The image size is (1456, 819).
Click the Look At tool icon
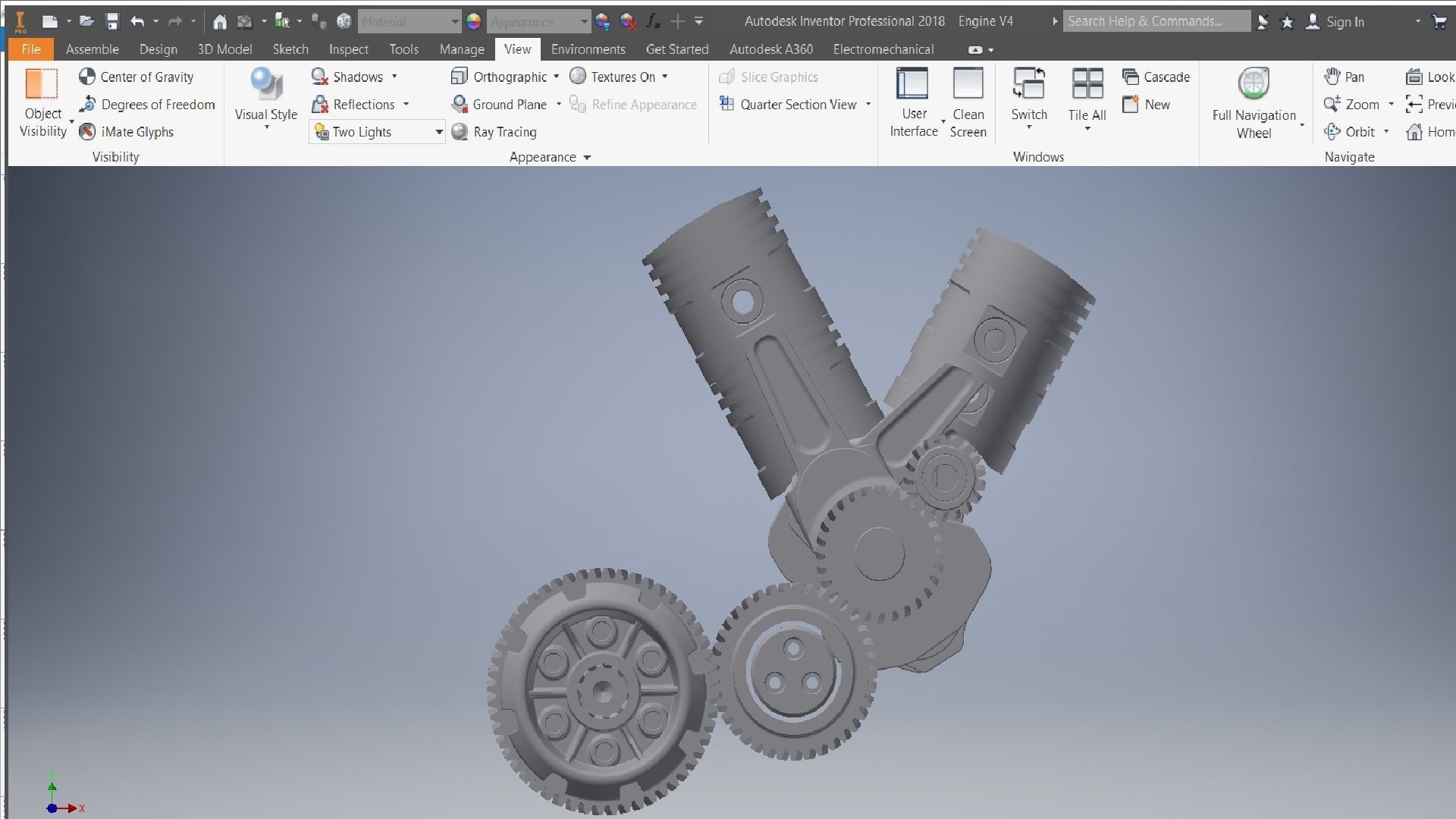(x=1414, y=77)
